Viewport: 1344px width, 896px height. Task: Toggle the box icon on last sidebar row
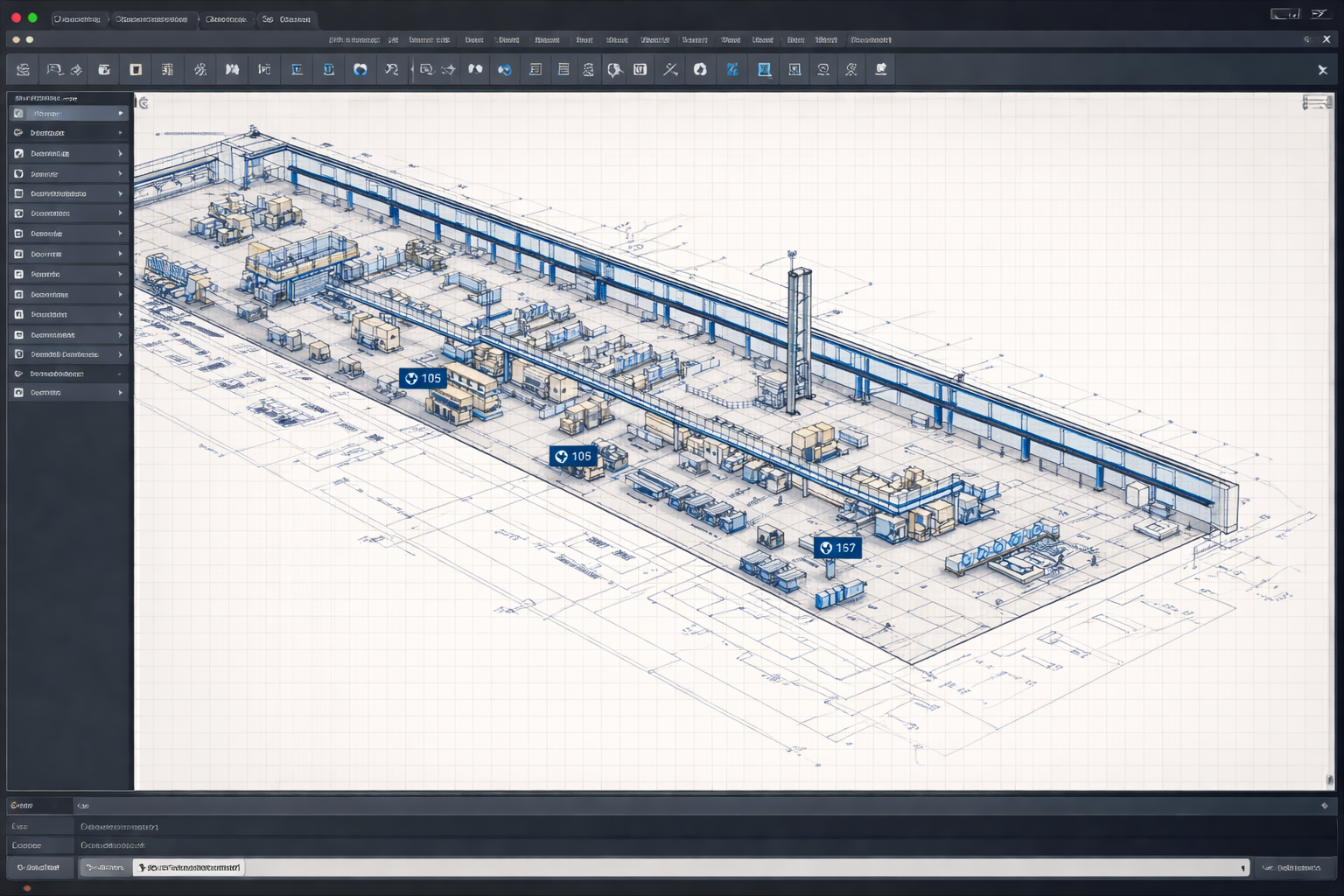(18, 393)
